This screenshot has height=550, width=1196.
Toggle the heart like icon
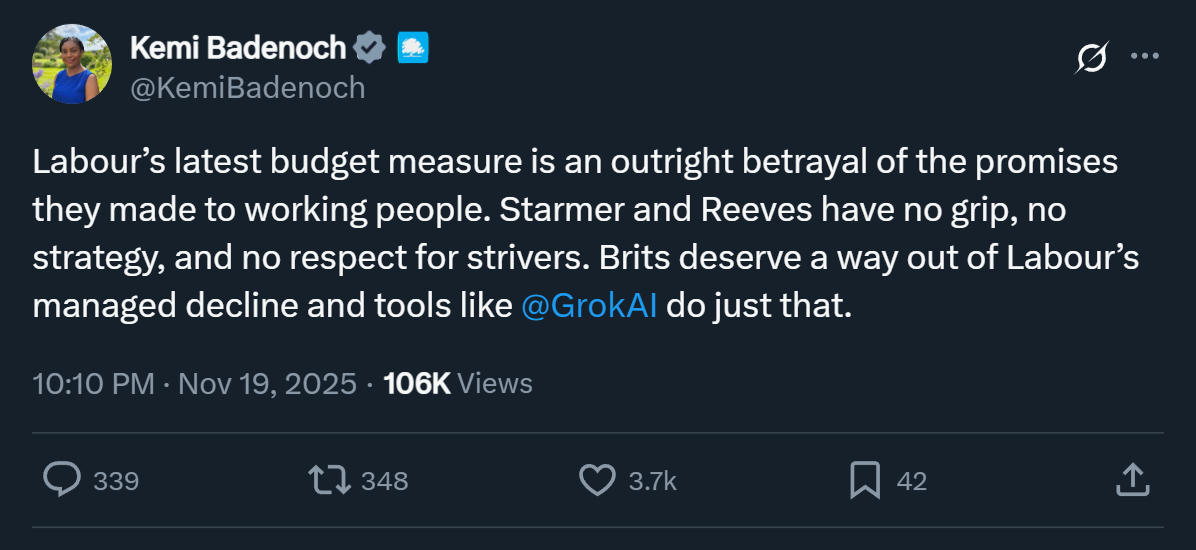[x=597, y=480]
